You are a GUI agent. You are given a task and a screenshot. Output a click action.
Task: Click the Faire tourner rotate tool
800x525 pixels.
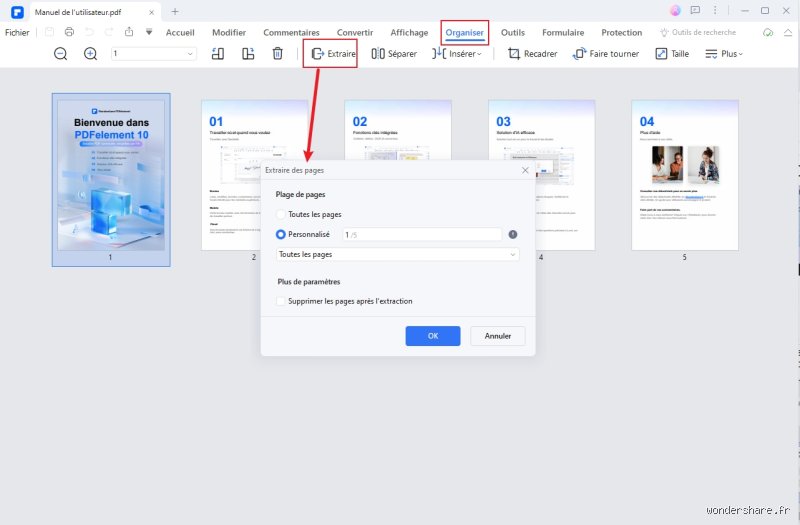tap(606, 54)
